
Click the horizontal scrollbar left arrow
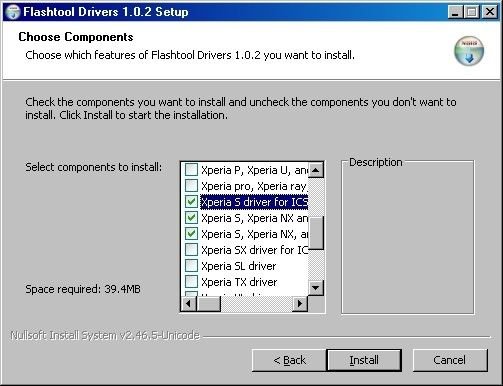[x=189, y=304]
